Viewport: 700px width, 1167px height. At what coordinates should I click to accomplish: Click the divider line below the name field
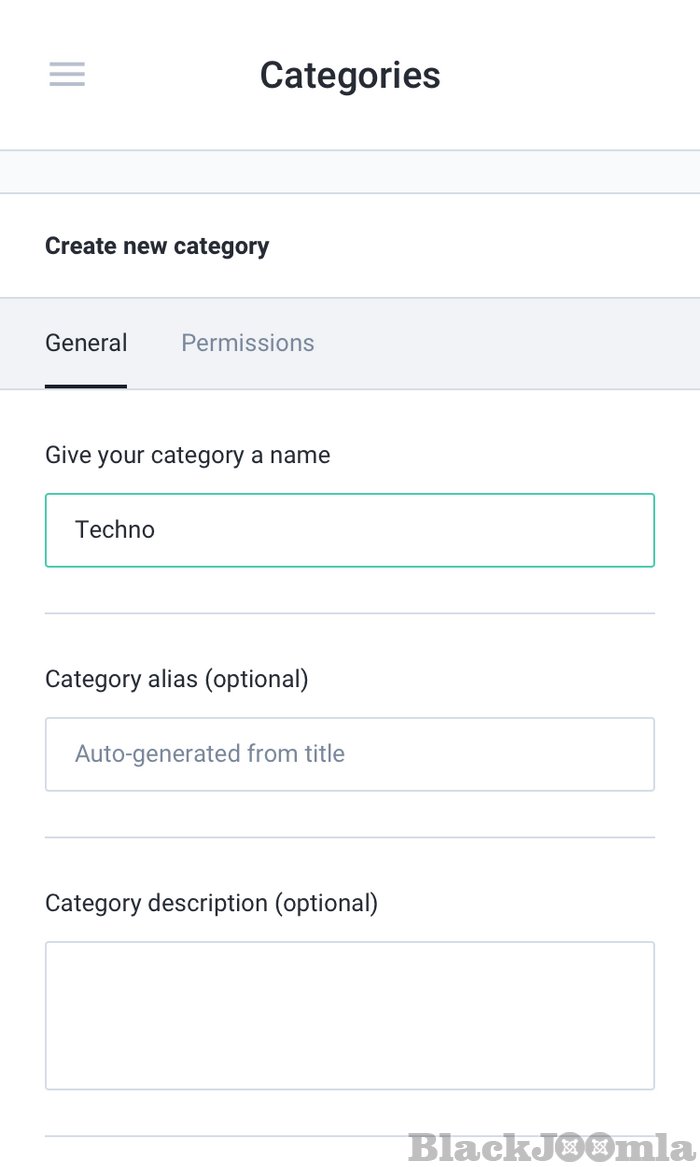(x=350, y=613)
